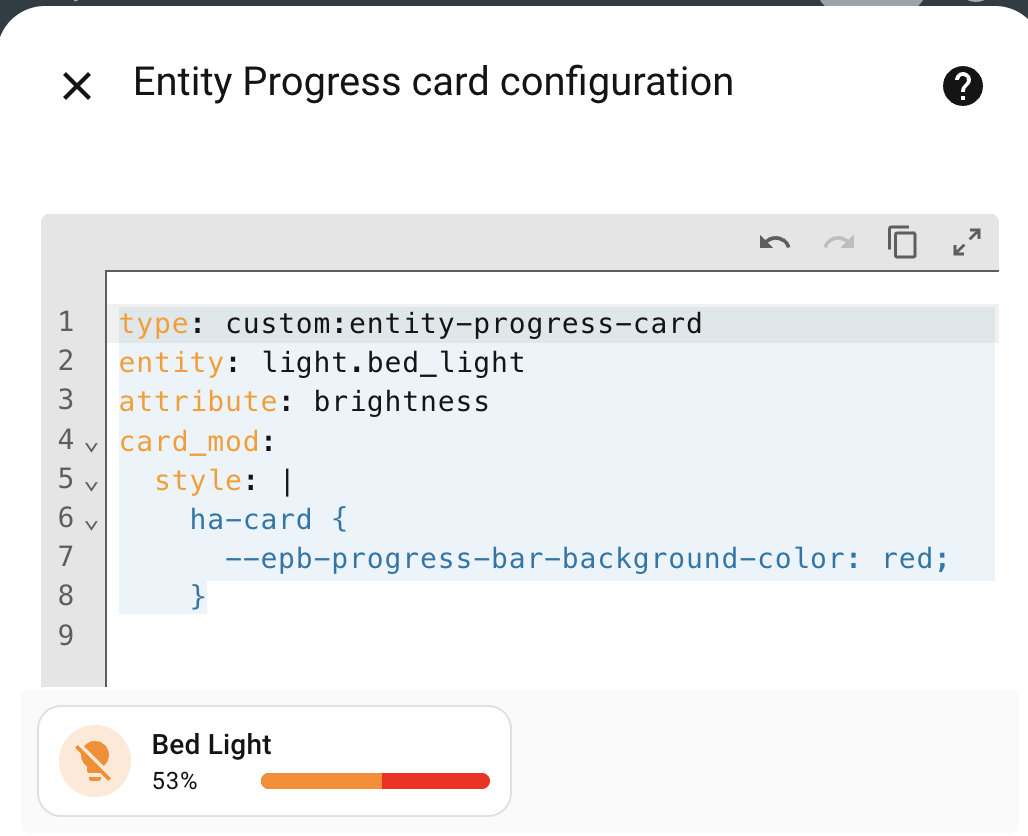Copy the YAML code to clipboard
The height and width of the screenshot is (836, 1028).
[902, 242]
